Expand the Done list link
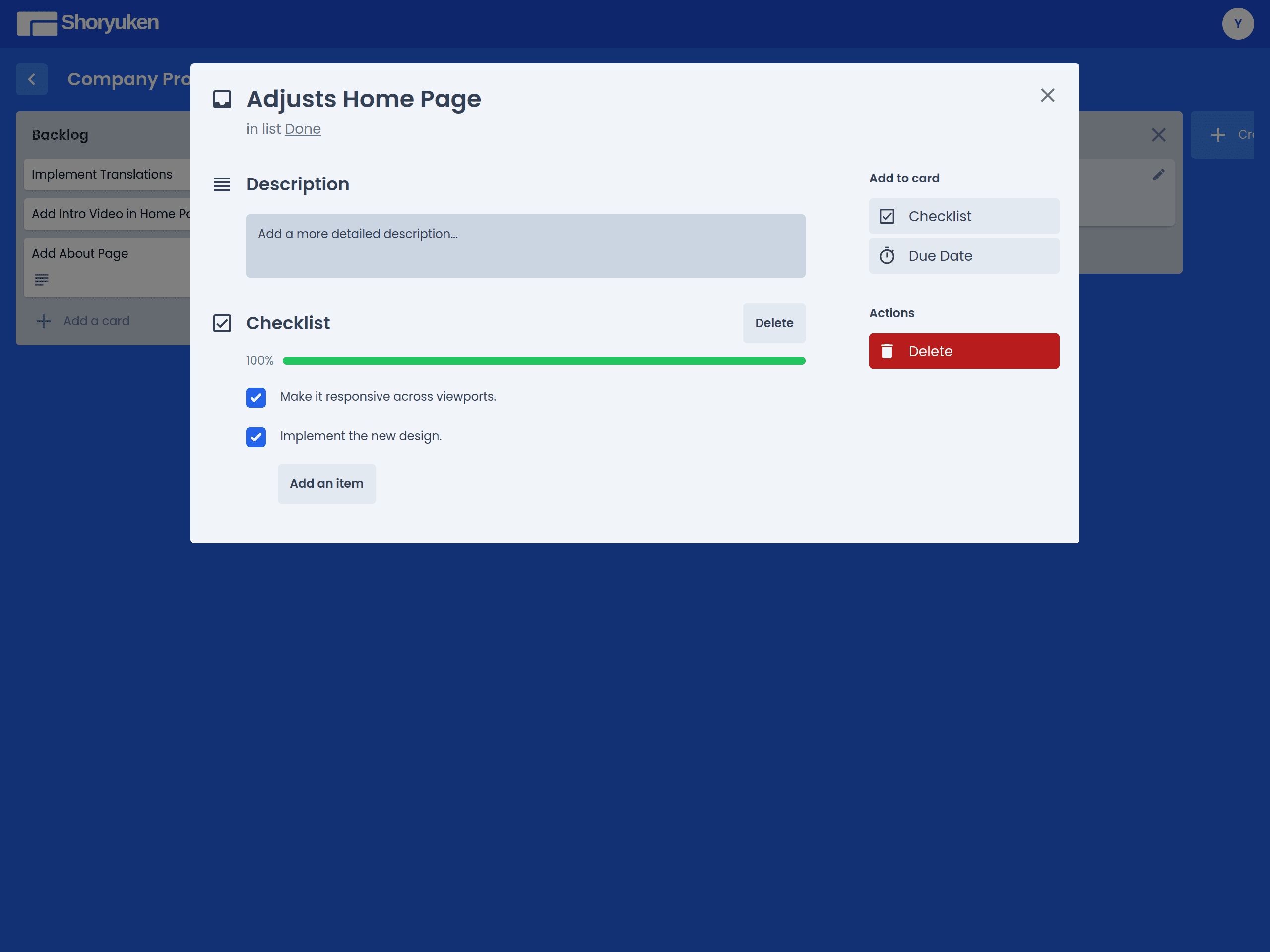 click(x=302, y=129)
